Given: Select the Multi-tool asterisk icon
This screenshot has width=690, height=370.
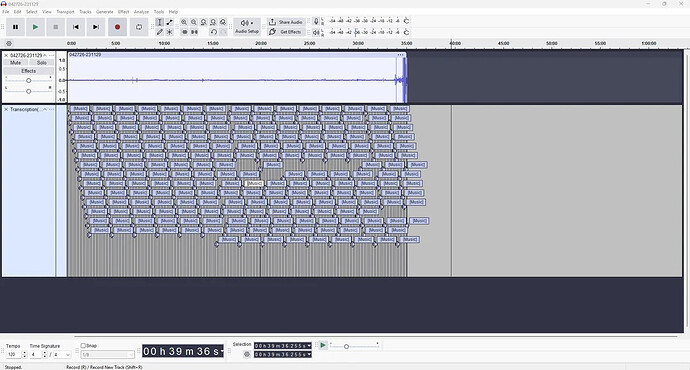Looking at the screenshot, I should pos(169,32).
